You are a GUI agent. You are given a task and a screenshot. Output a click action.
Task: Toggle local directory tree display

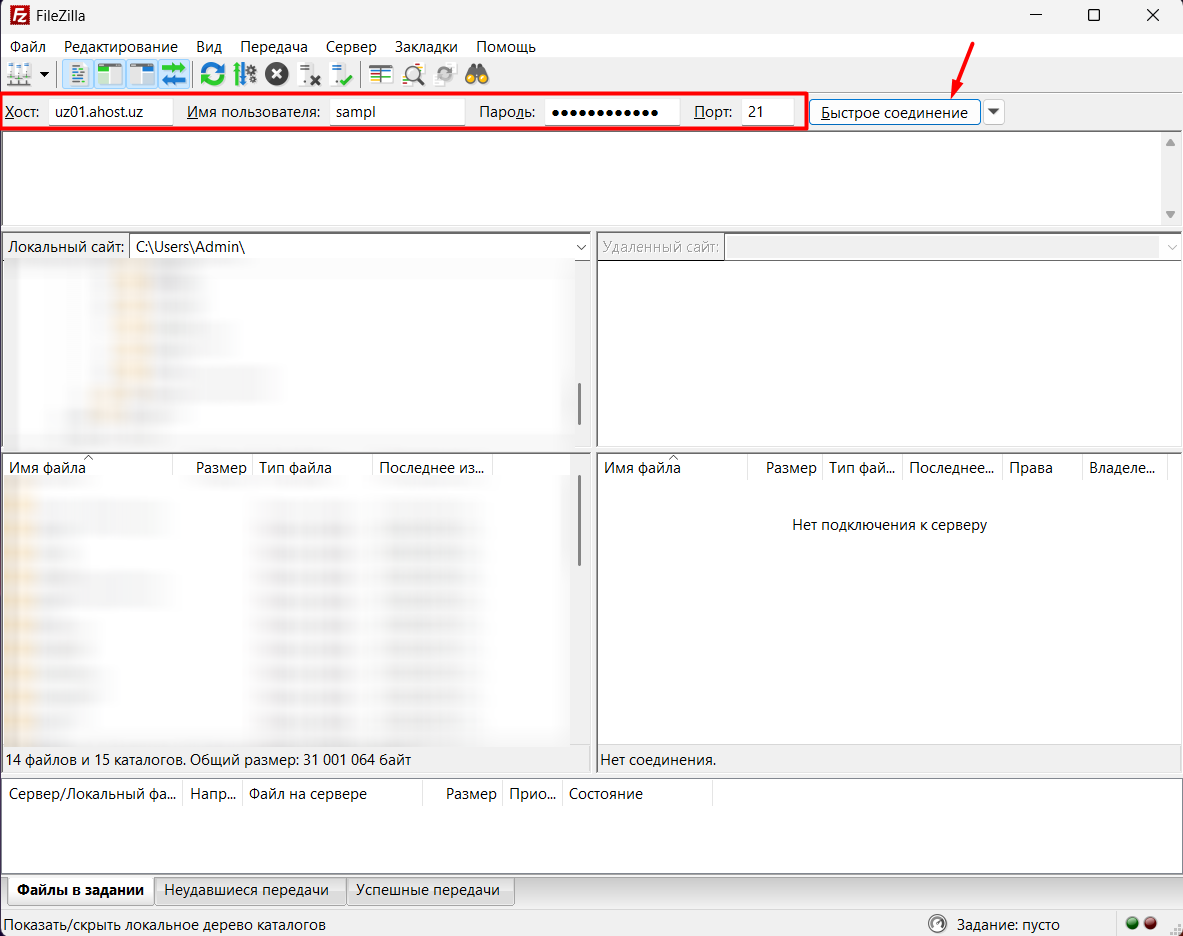click(x=109, y=75)
